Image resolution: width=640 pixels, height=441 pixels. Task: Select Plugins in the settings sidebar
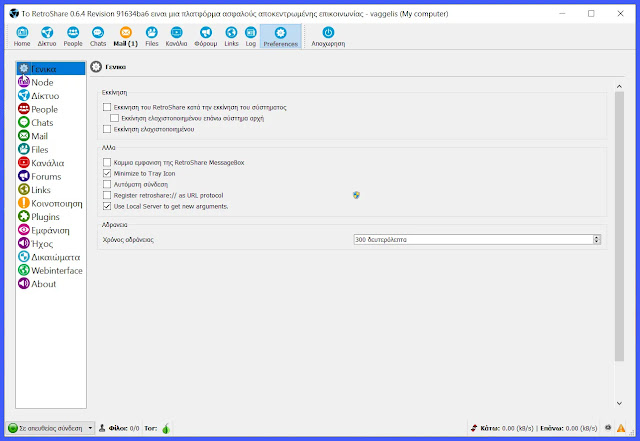[51, 216]
